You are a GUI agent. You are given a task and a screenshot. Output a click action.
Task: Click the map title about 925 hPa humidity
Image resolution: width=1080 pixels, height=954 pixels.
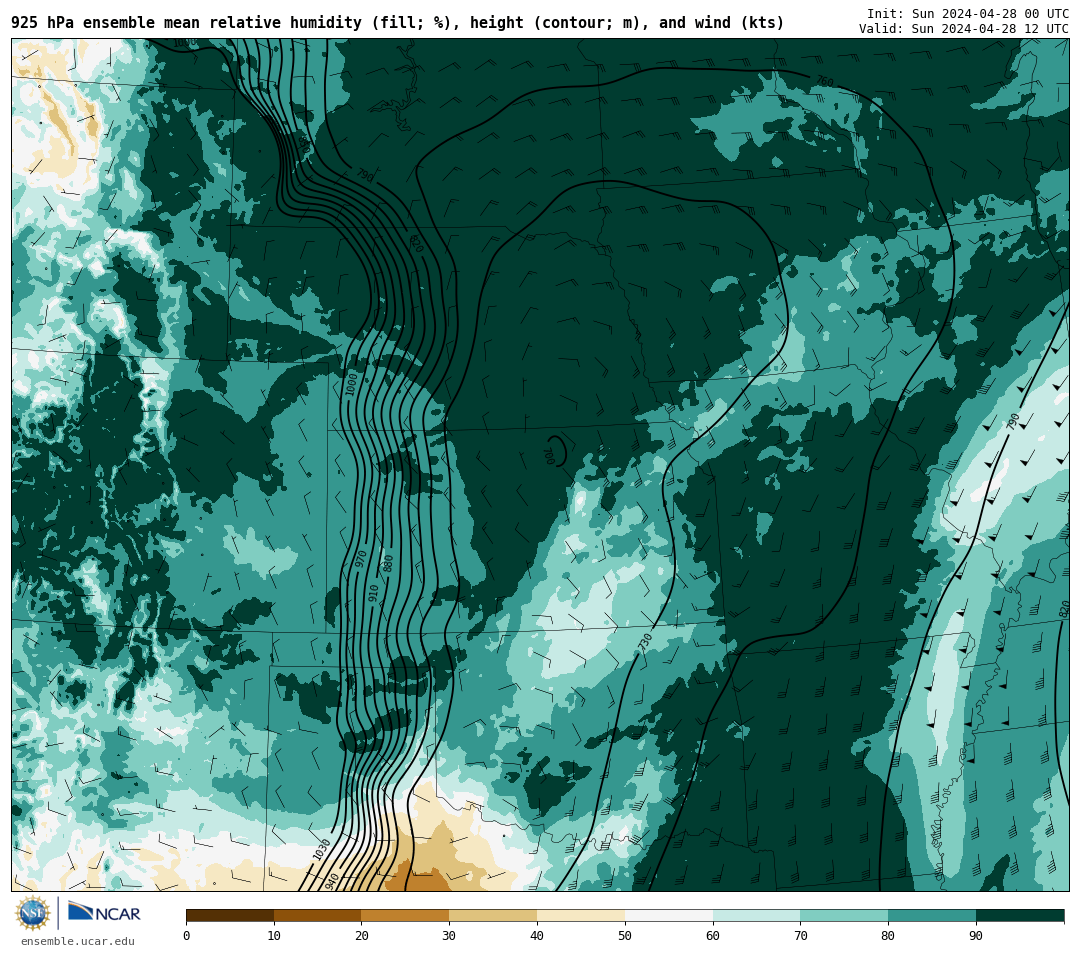(397, 23)
